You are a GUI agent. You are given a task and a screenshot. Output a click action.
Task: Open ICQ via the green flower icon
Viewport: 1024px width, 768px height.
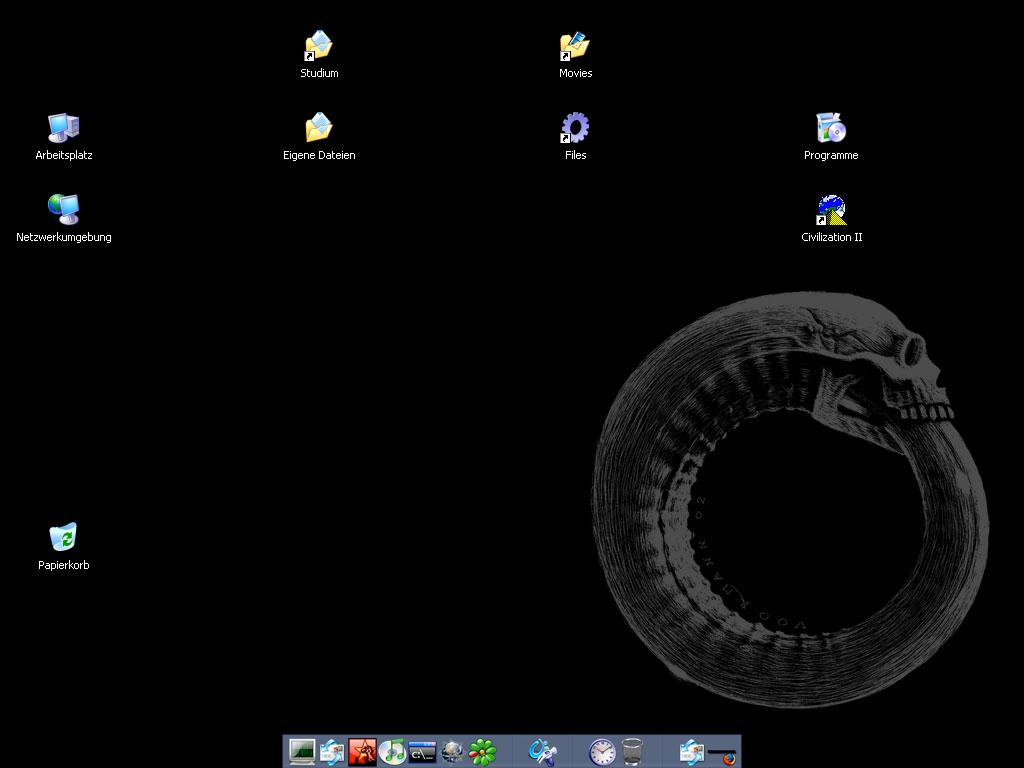click(483, 752)
